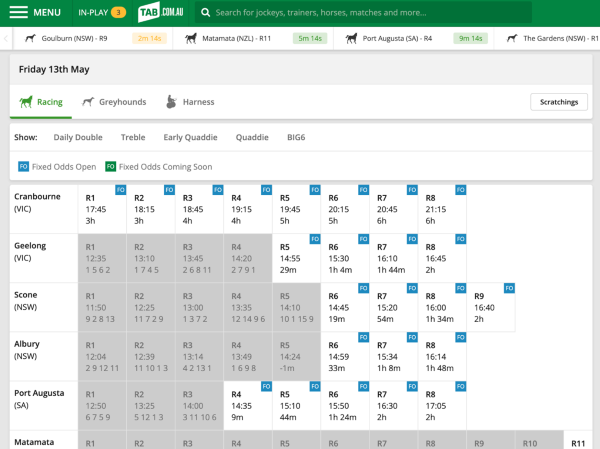Click the Harness racing icon
Image resolution: width=600 pixels, height=449 pixels.
172,102
